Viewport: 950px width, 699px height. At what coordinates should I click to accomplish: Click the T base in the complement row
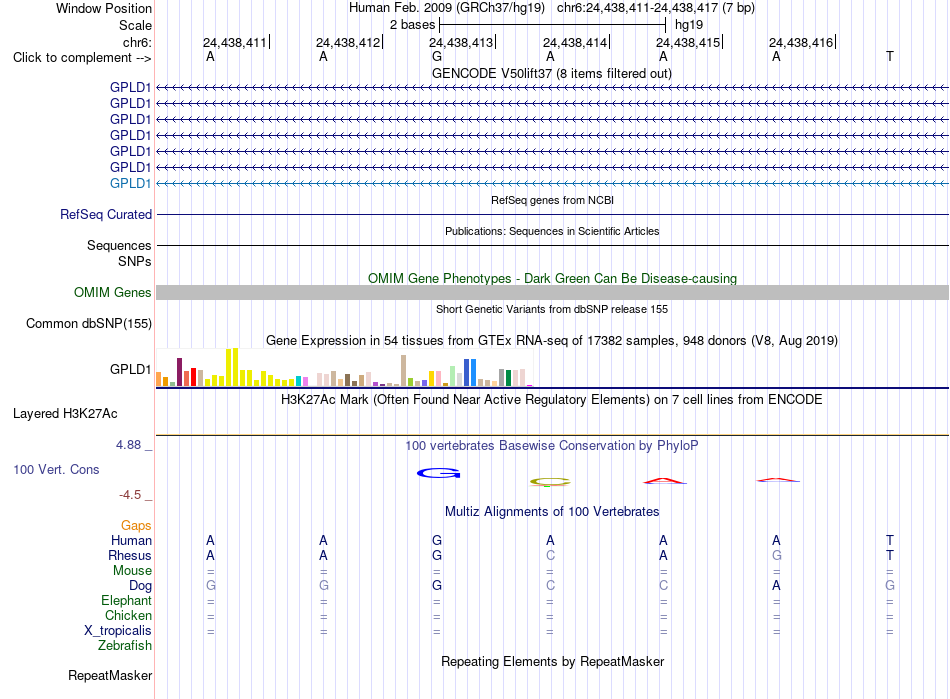889,56
